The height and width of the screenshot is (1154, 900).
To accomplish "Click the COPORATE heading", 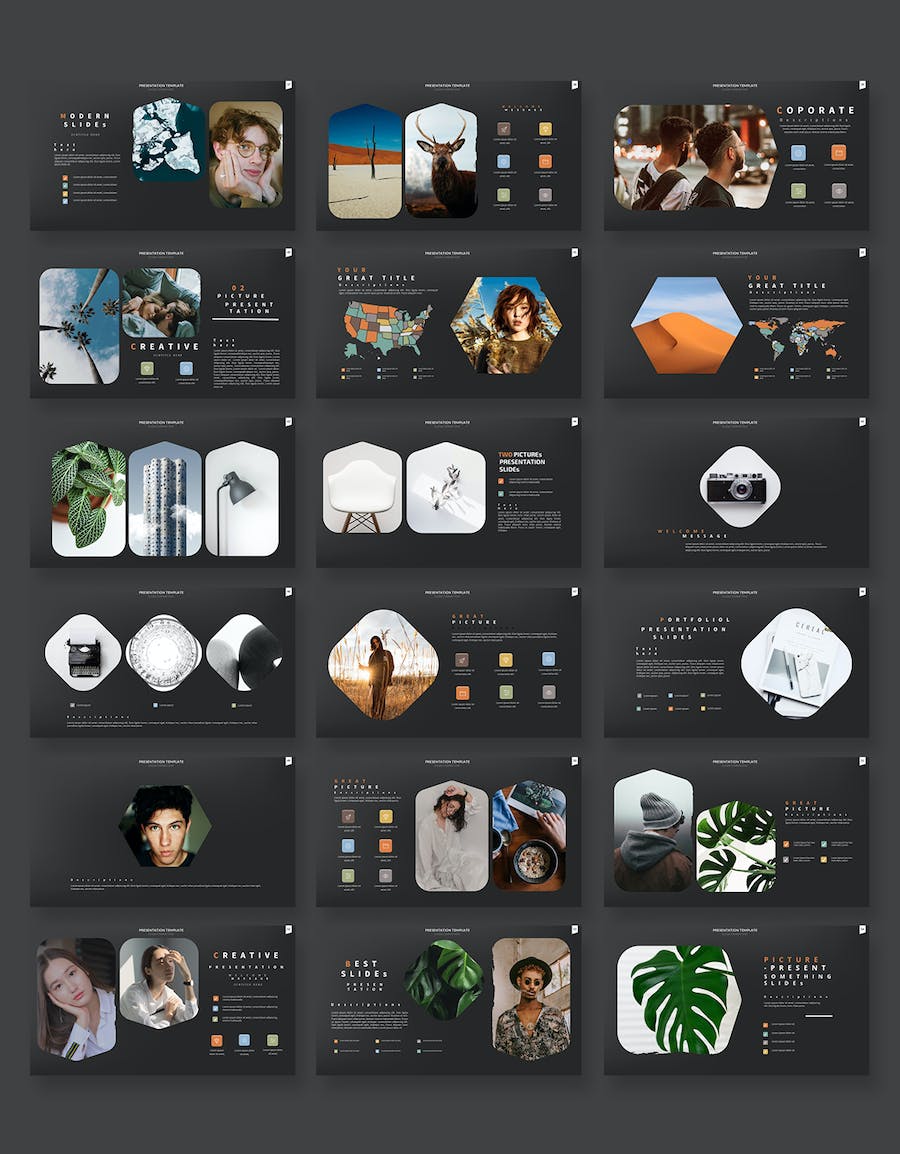I will click(x=815, y=110).
